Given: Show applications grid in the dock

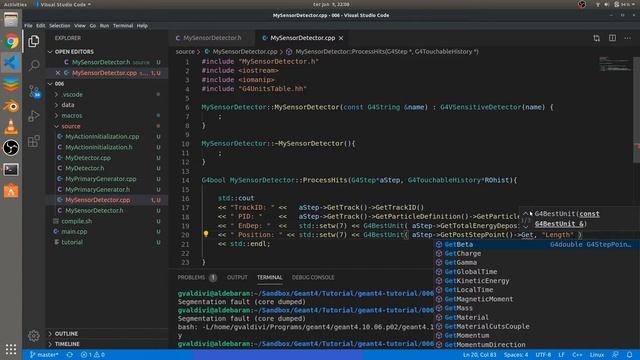Looking at the screenshot, I should (11, 349).
